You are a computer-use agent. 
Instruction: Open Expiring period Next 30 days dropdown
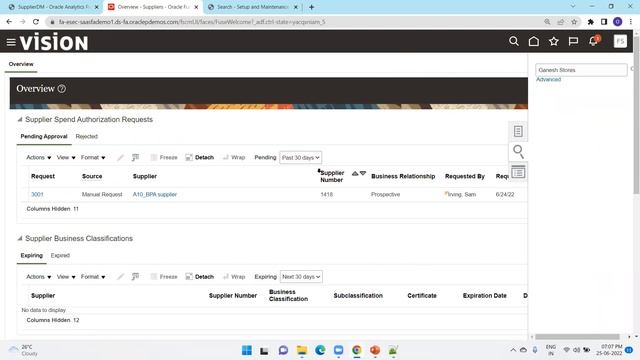(301, 277)
